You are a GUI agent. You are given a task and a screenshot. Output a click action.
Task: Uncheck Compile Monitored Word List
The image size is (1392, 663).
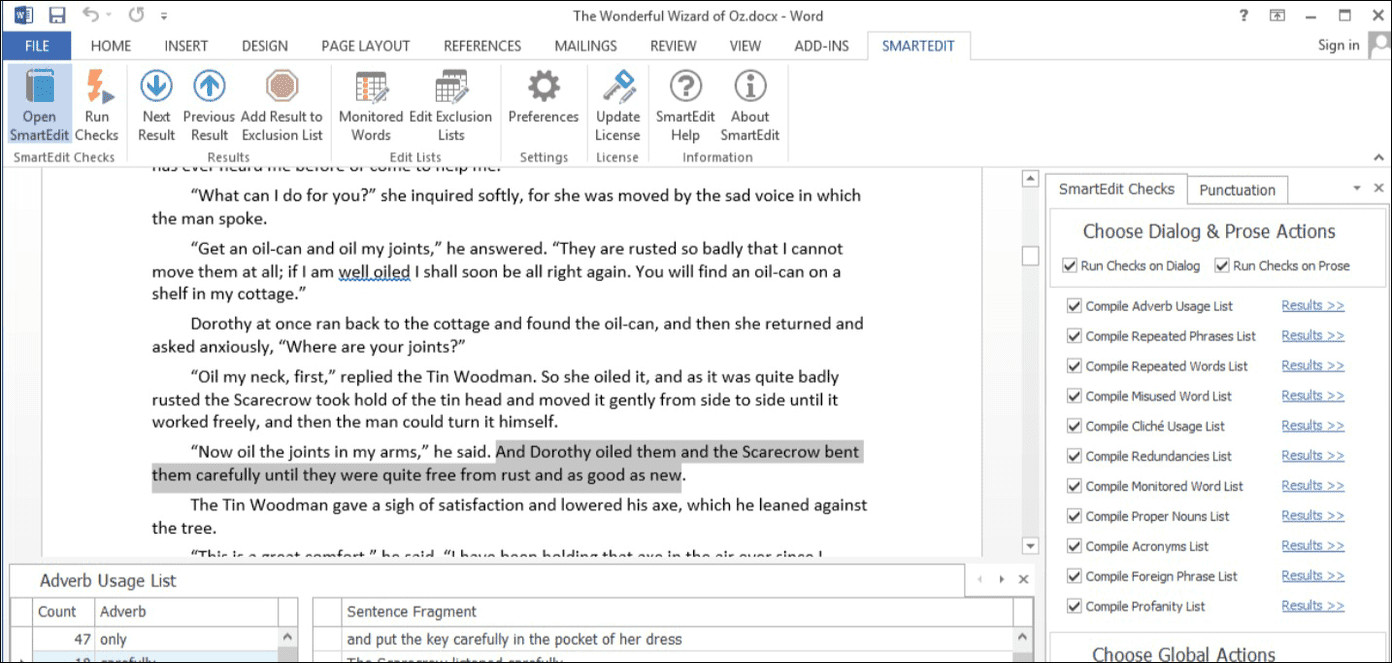(x=1074, y=486)
